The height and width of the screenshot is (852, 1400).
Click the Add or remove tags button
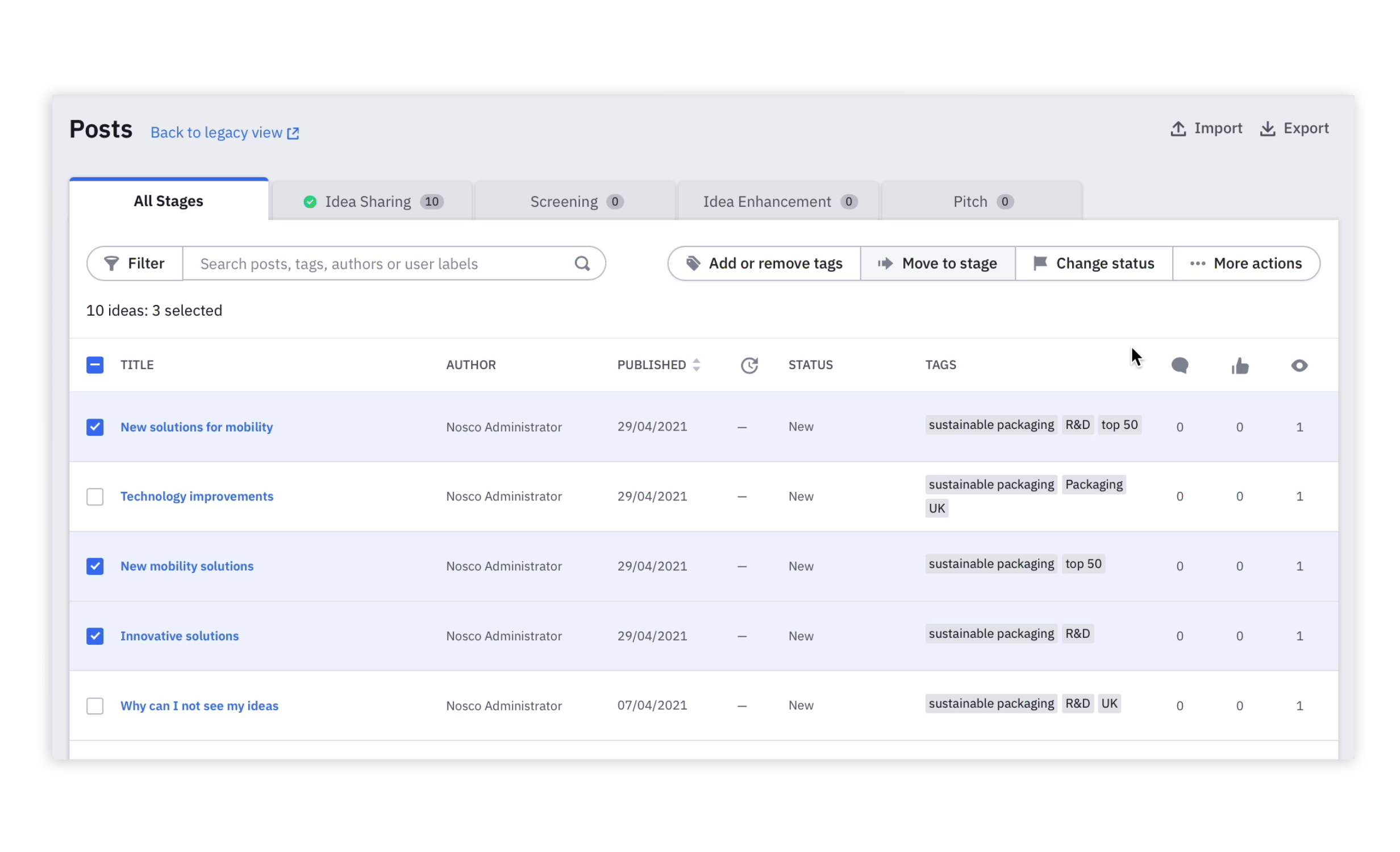point(764,264)
